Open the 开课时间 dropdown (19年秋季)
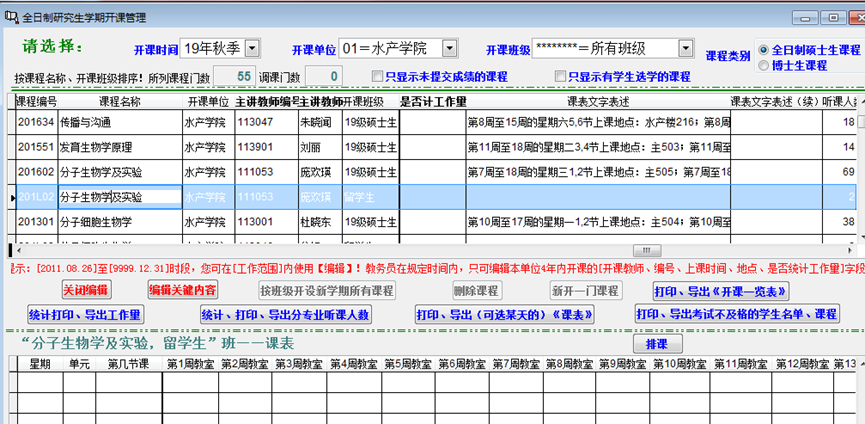Image resolution: width=865 pixels, height=424 pixels. click(x=251, y=48)
